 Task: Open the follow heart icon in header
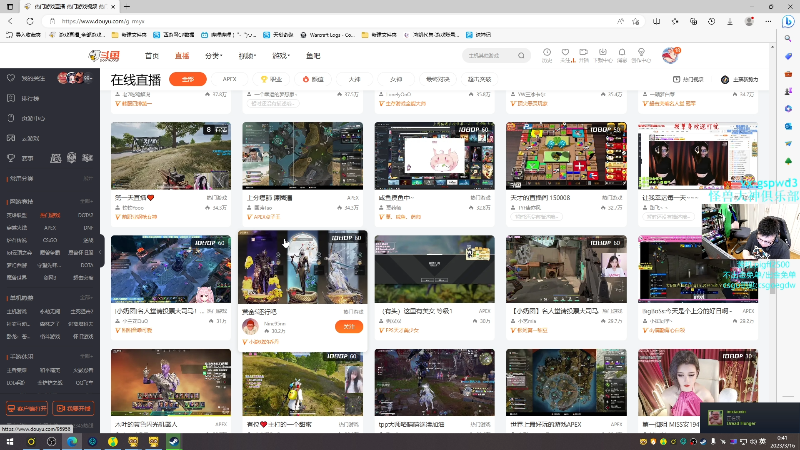(x=565, y=53)
